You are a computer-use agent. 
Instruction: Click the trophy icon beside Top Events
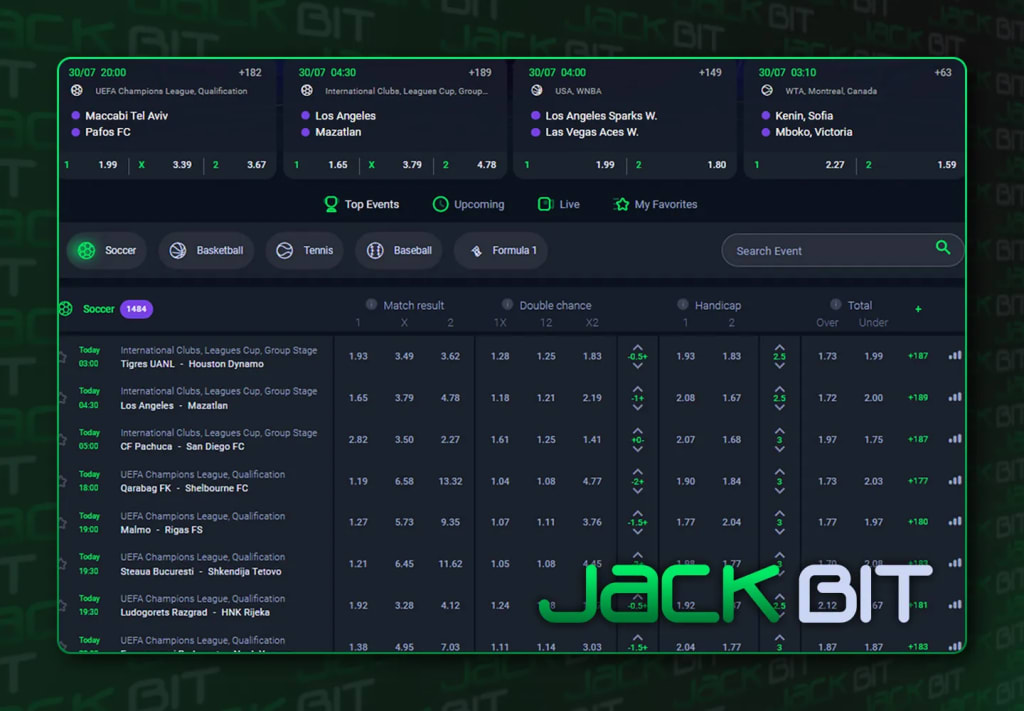click(x=331, y=204)
